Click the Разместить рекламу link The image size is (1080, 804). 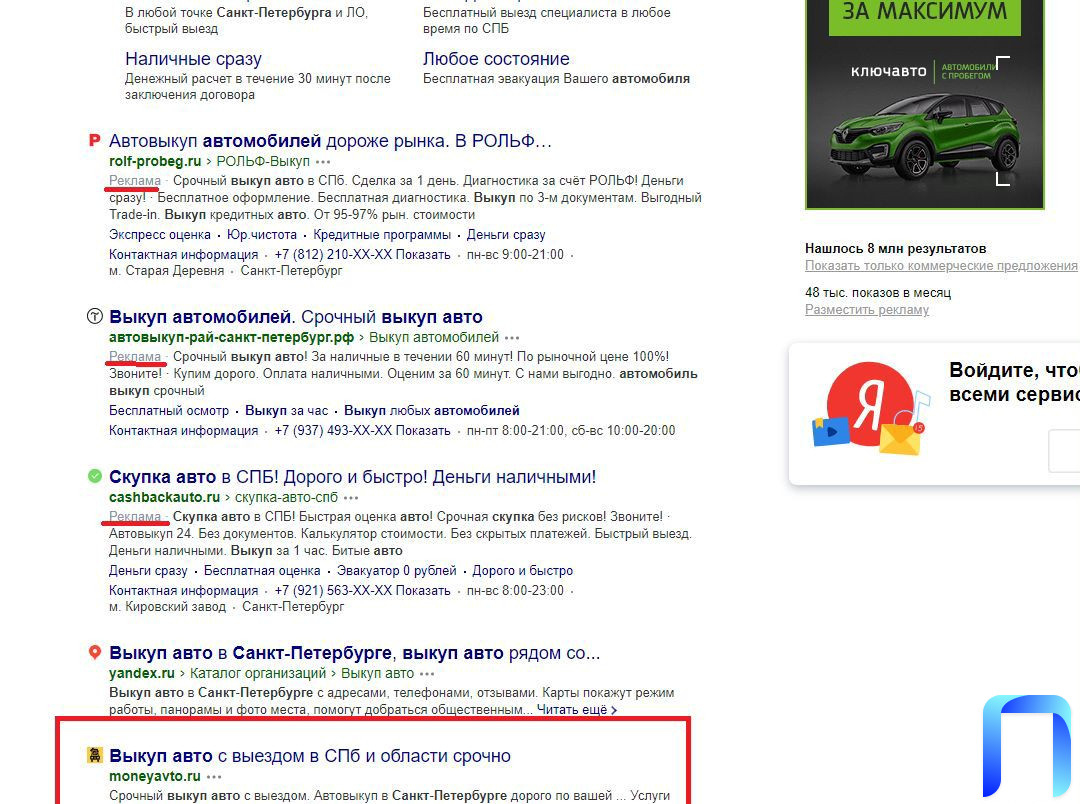[x=866, y=310]
